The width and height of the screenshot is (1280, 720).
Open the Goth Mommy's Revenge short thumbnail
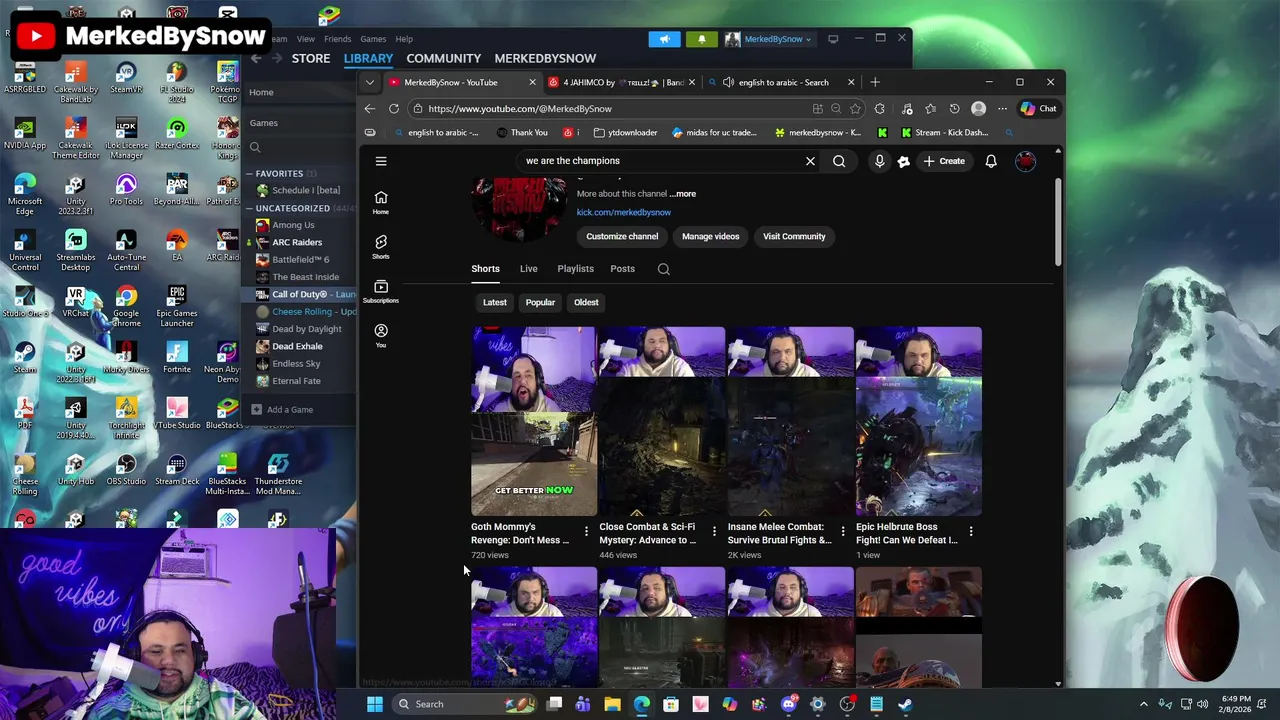tap(534, 421)
